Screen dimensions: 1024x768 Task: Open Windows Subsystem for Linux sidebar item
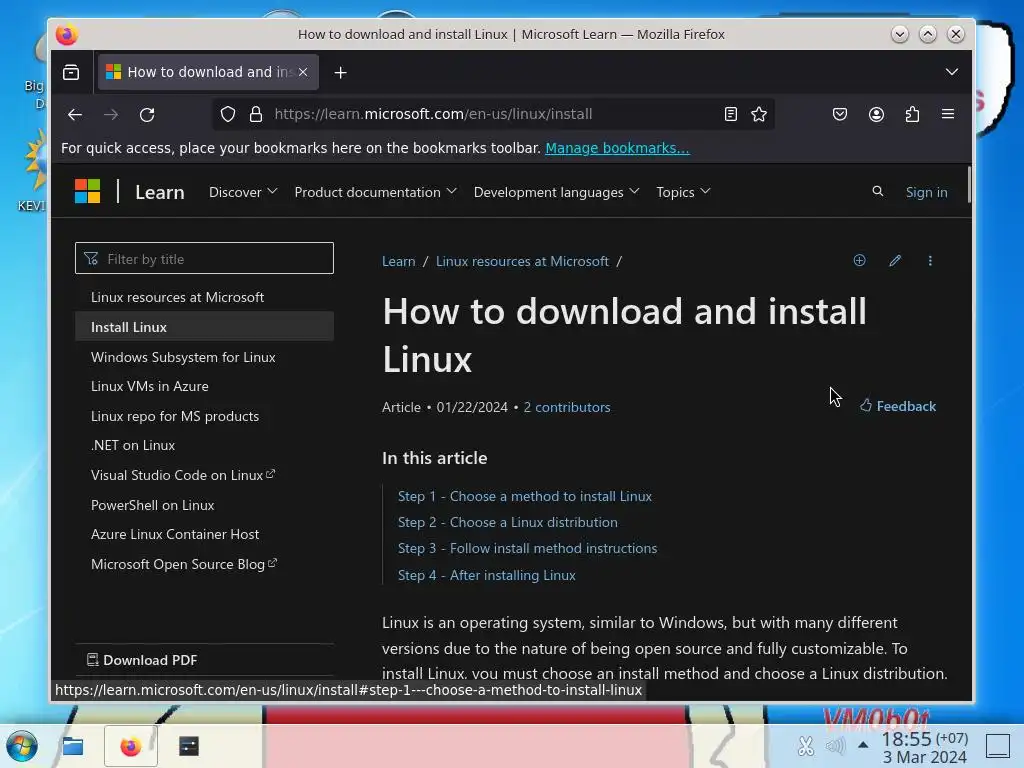click(x=183, y=357)
